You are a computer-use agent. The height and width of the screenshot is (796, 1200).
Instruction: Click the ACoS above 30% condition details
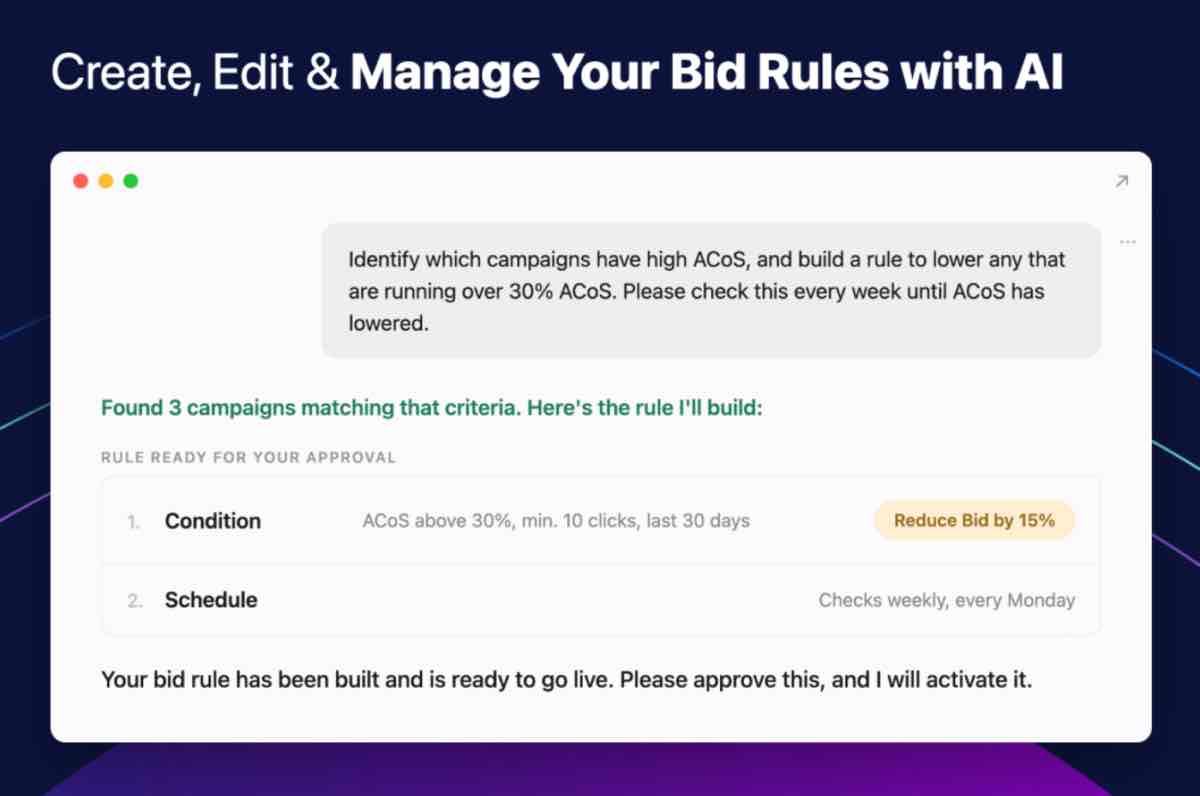pos(556,521)
